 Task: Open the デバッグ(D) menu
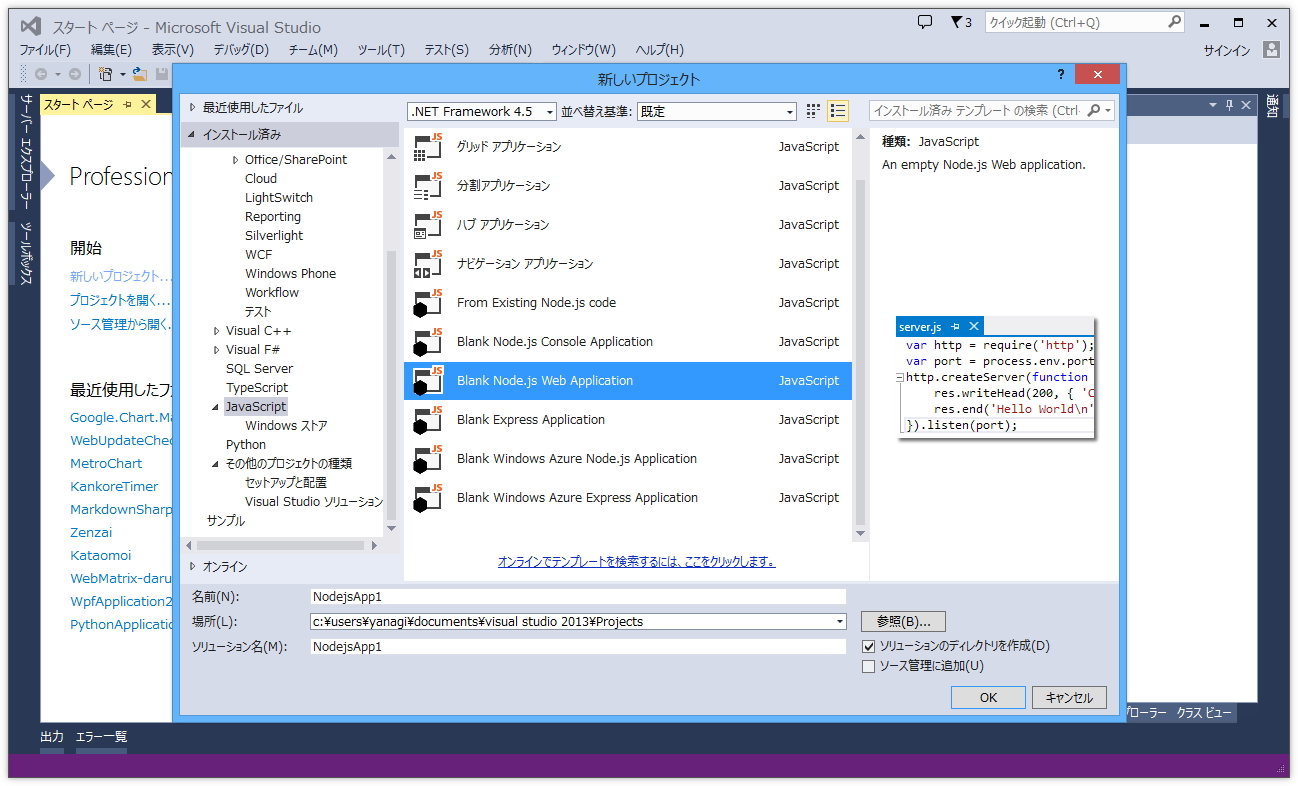[x=241, y=50]
